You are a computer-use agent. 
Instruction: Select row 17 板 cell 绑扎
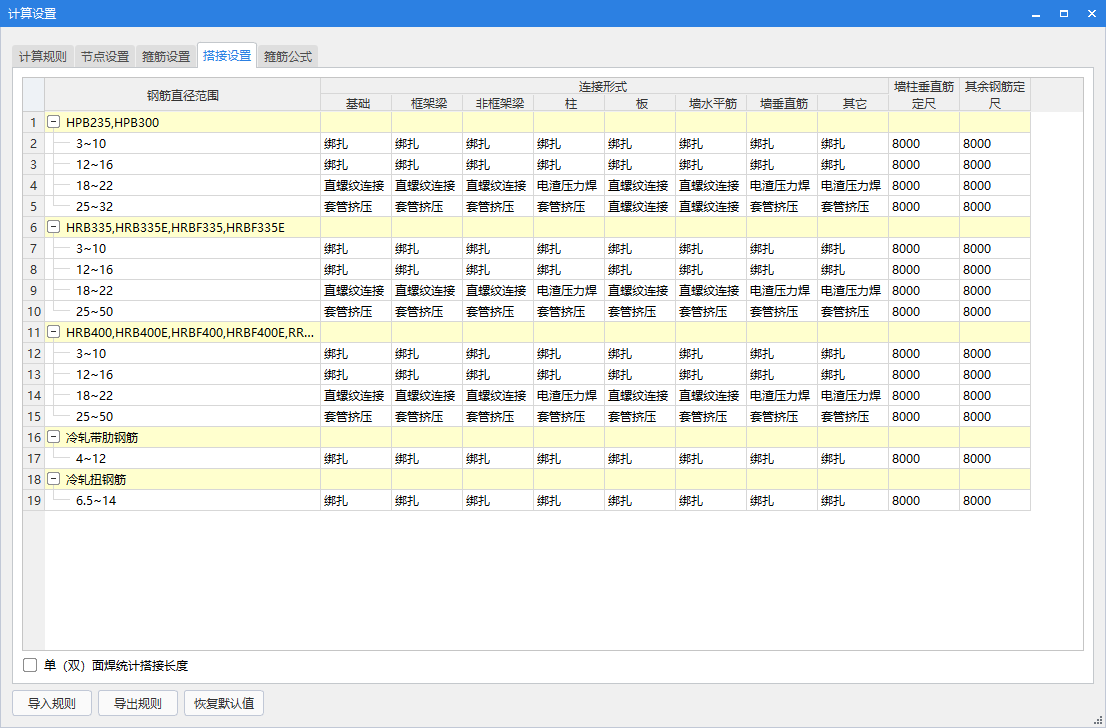[x=640, y=459]
